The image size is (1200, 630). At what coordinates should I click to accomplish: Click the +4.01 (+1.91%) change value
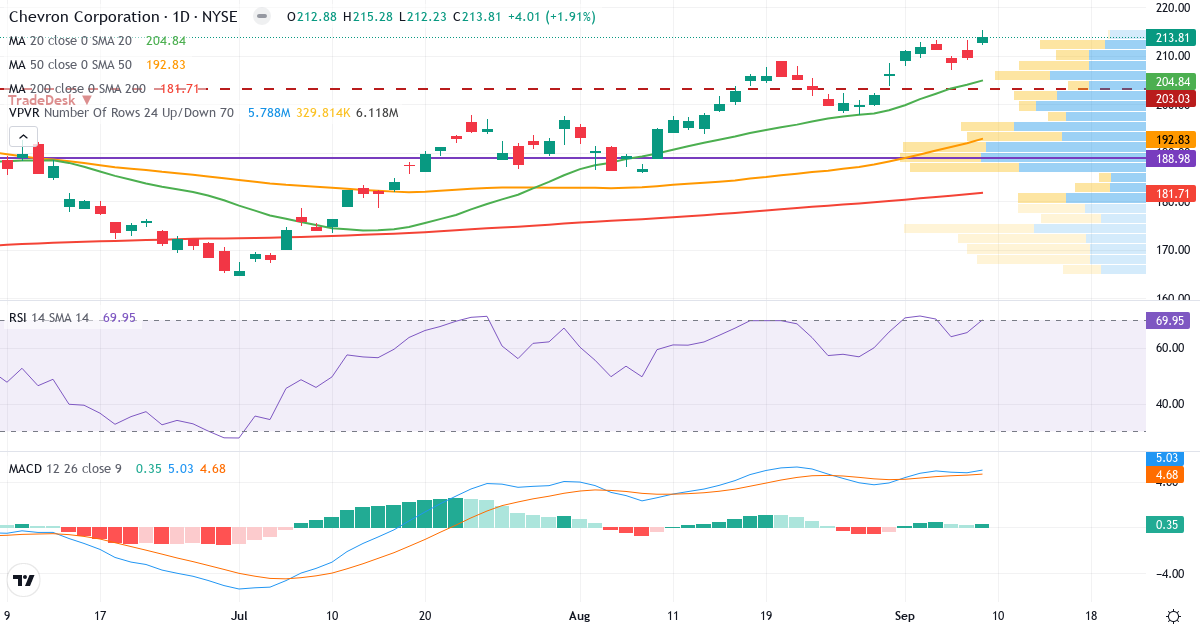551,17
